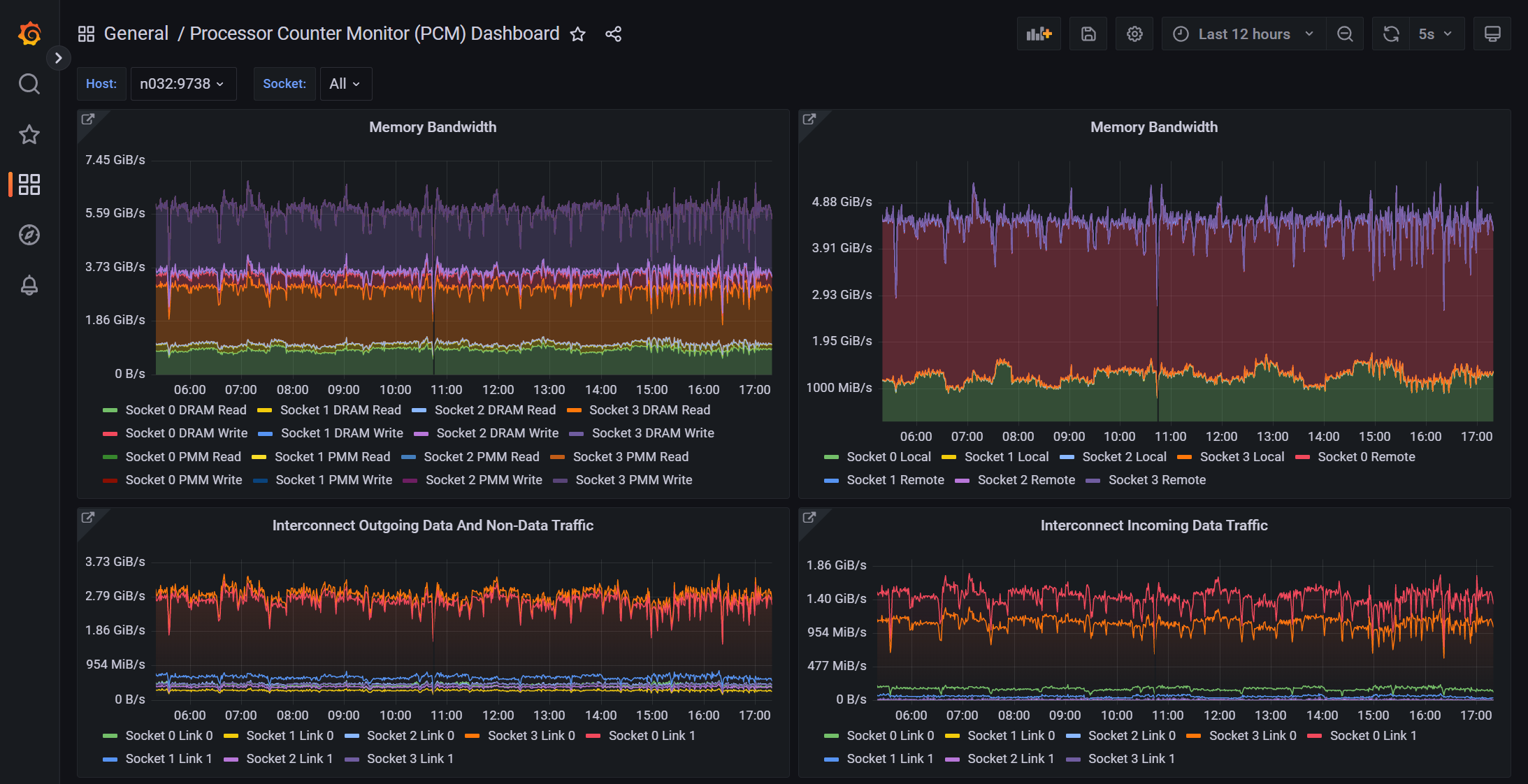Cycle view mode monitor icon
The height and width of the screenshot is (784, 1528).
(x=1492, y=34)
